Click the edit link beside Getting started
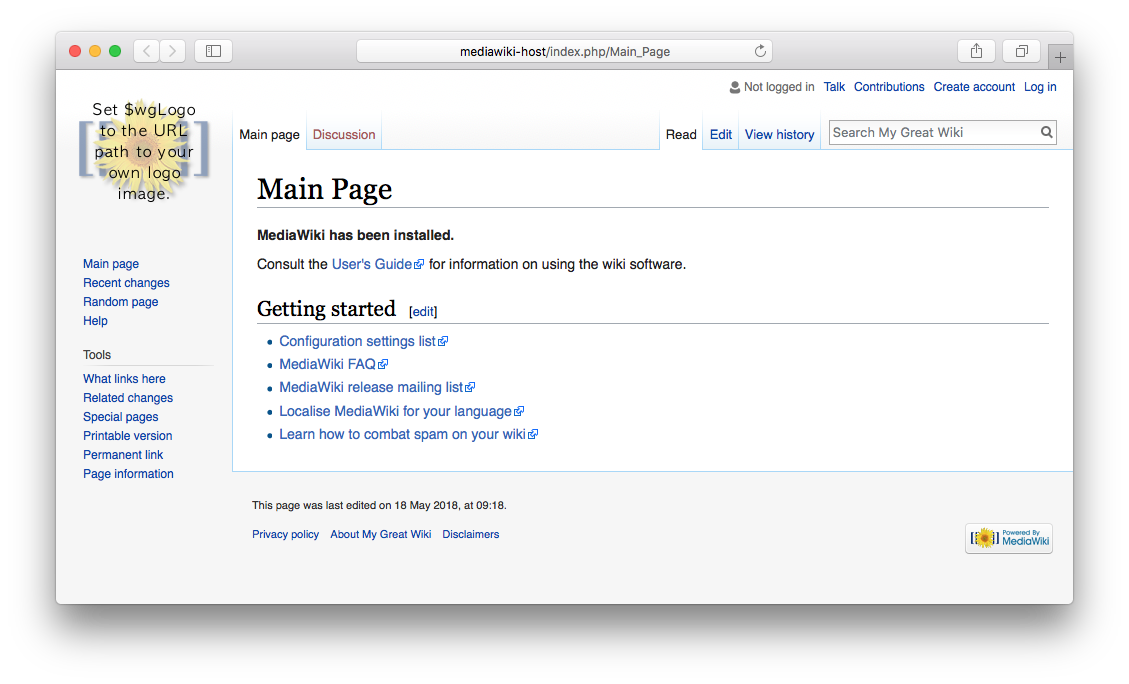Image resolution: width=1129 pixels, height=684 pixels. 422,311
